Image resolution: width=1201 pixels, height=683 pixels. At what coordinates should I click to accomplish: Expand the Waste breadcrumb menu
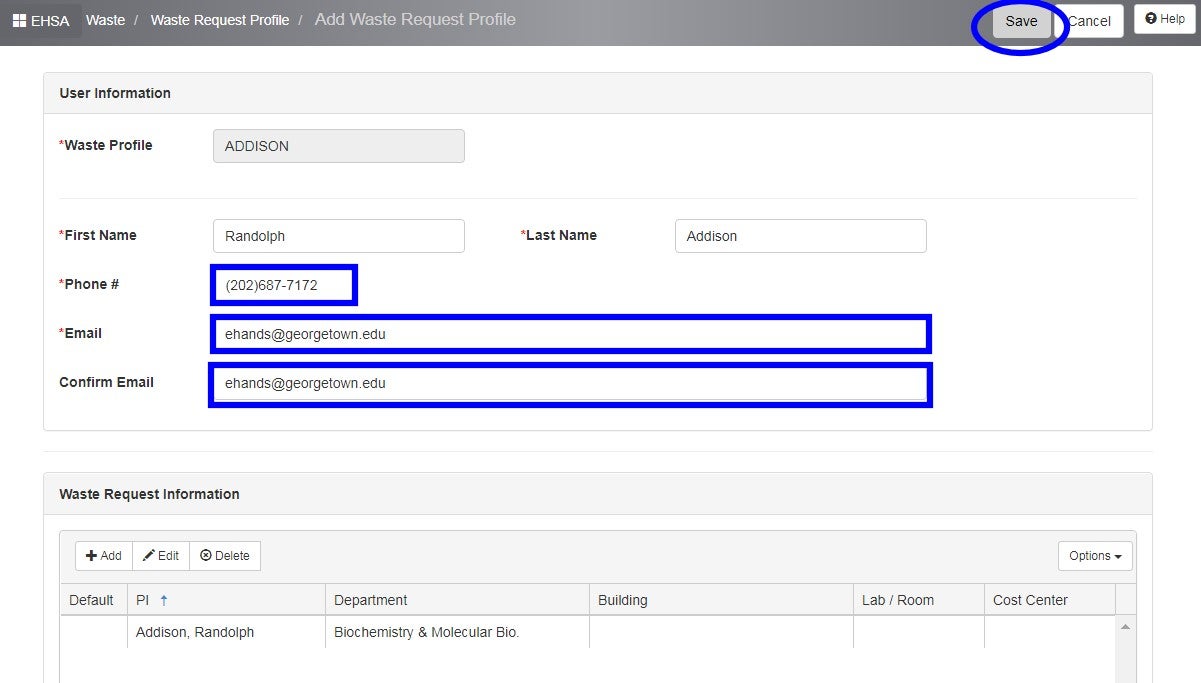click(x=105, y=20)
